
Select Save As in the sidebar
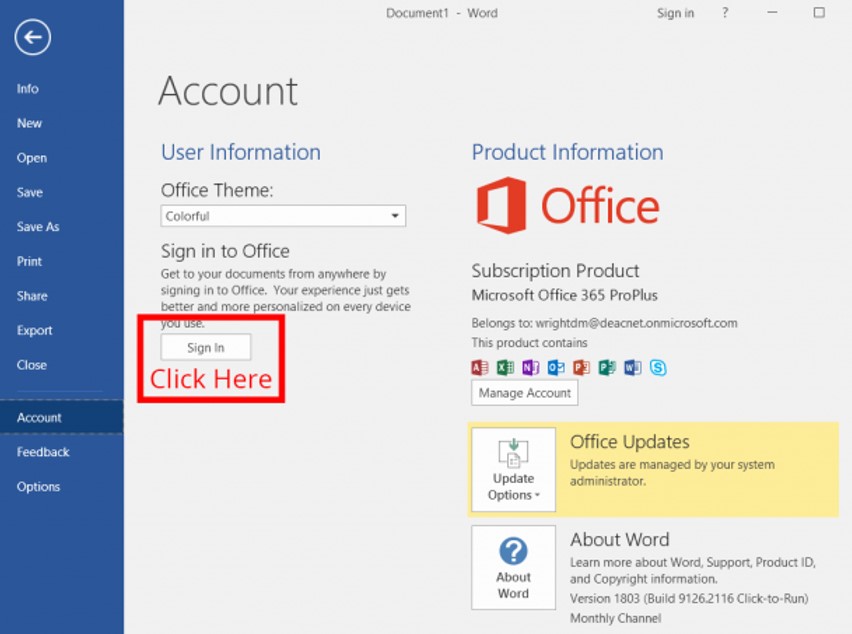pos(38,227)
